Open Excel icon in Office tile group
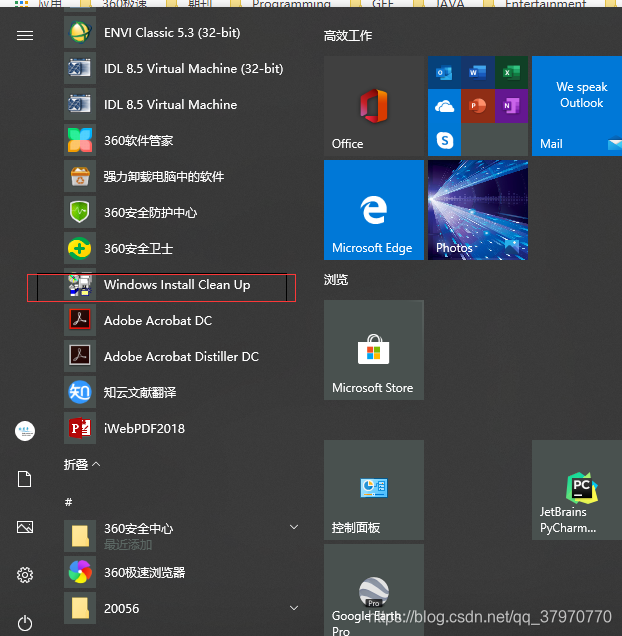 point(511,73)
